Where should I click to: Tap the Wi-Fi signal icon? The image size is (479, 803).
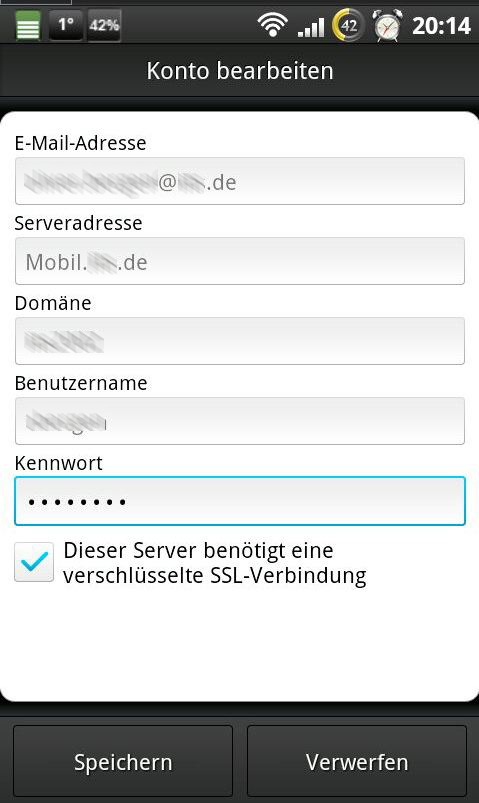click(x=272, y=25)
